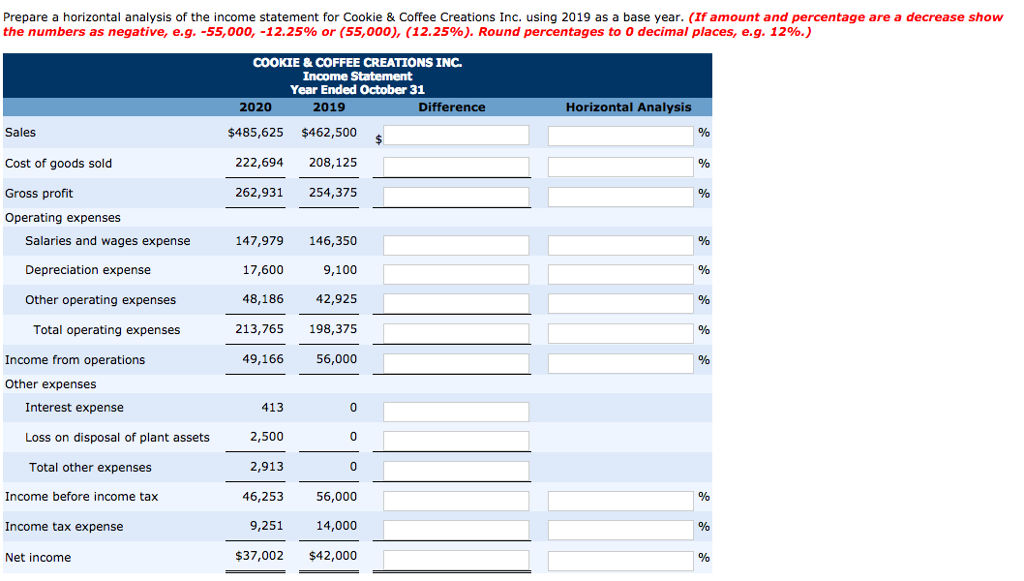This screenshot has height=581, width=1024.
Task: Click the Income before income tax percentage field
Action: point(620,500)
